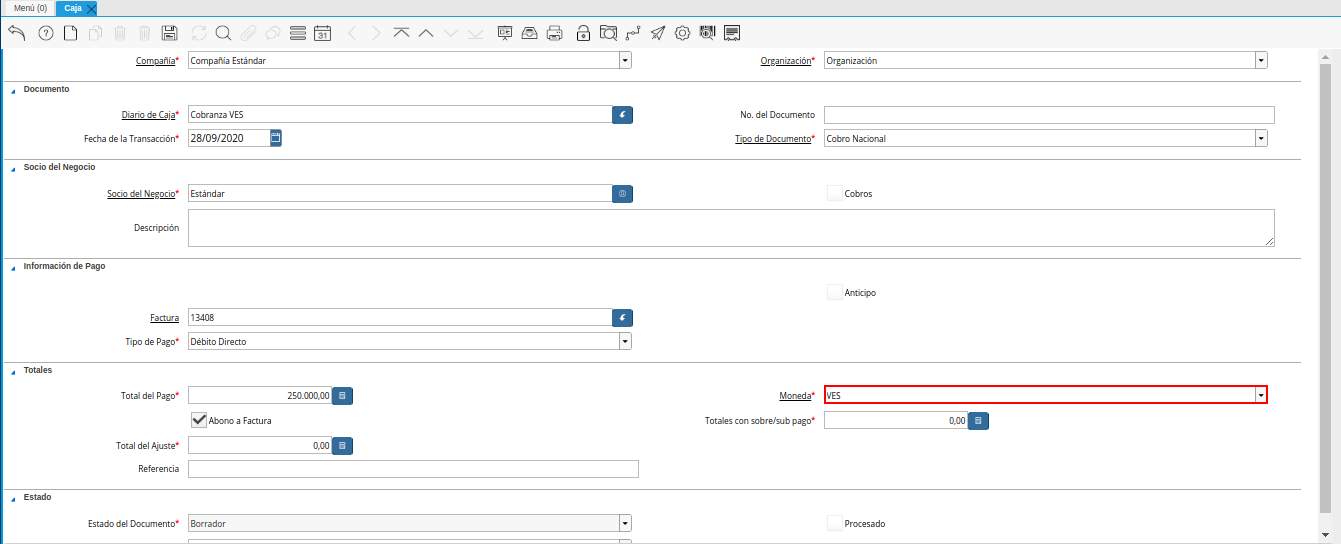Open Tipo de Documento dropdown
The image size is (1341, 544).
[1261, 139]
